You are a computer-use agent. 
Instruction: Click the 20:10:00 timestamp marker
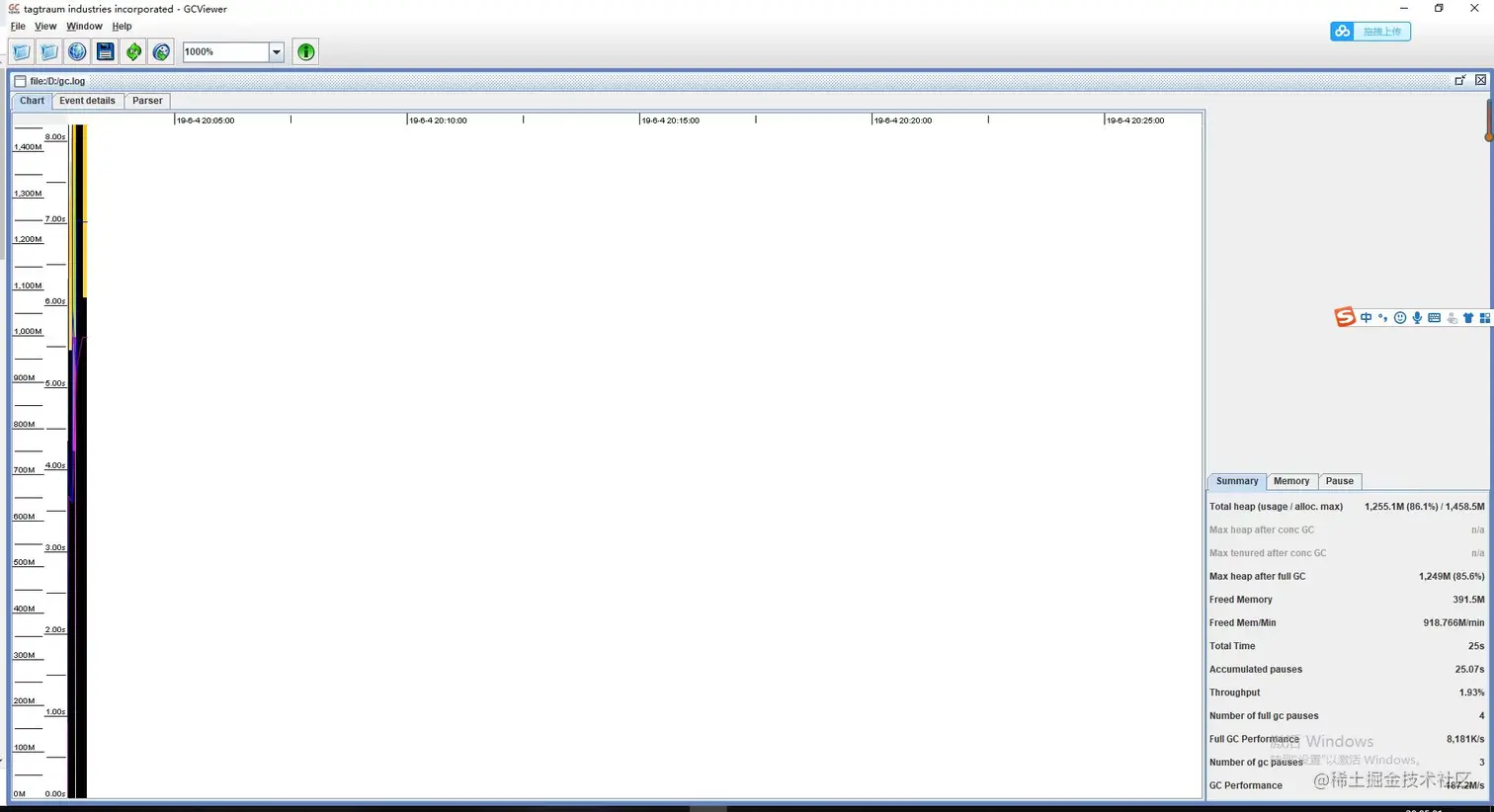(x=438, y=121)
